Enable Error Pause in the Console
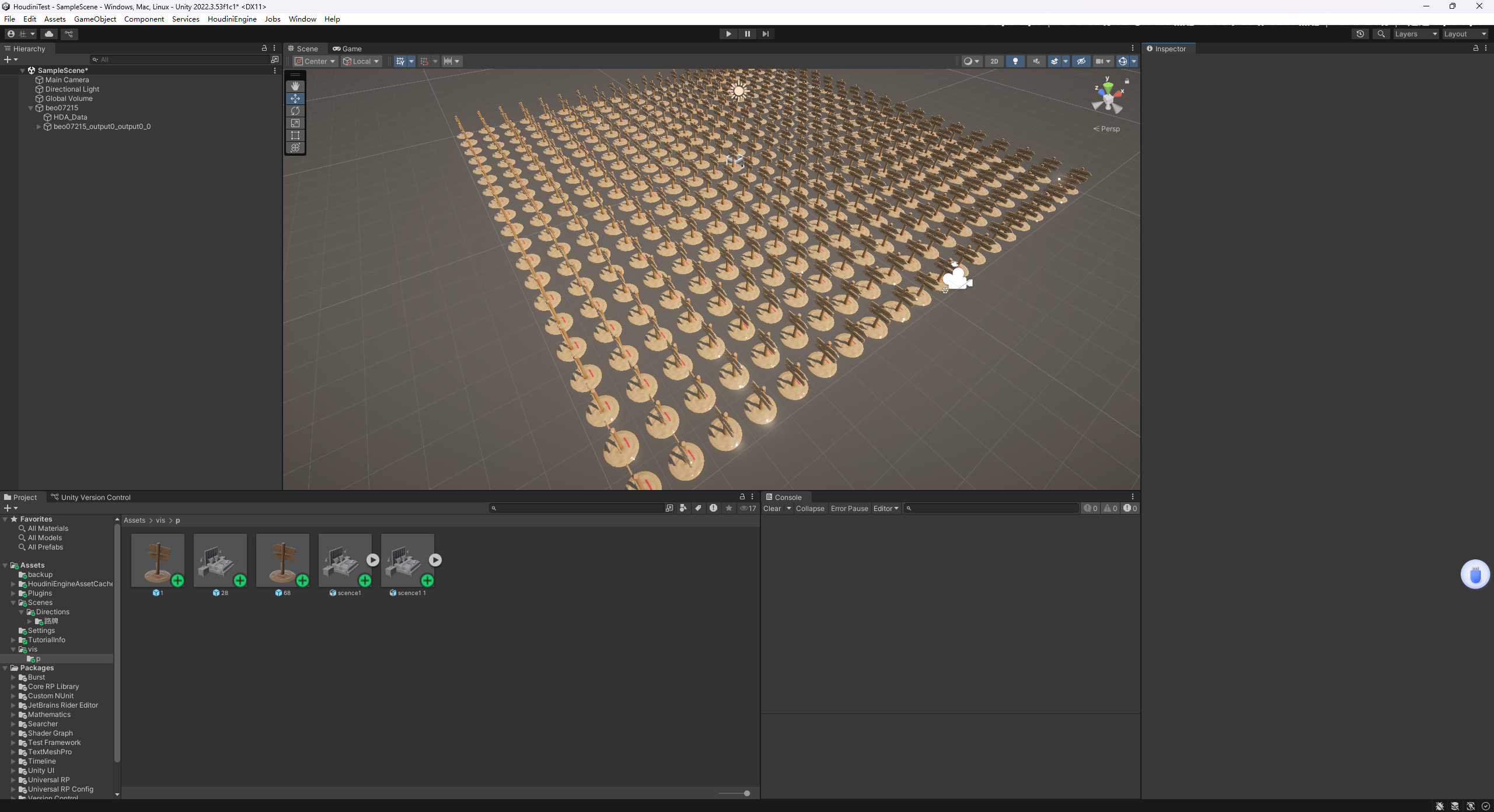Screen dimensions: 1494x812 click(849, 508)
